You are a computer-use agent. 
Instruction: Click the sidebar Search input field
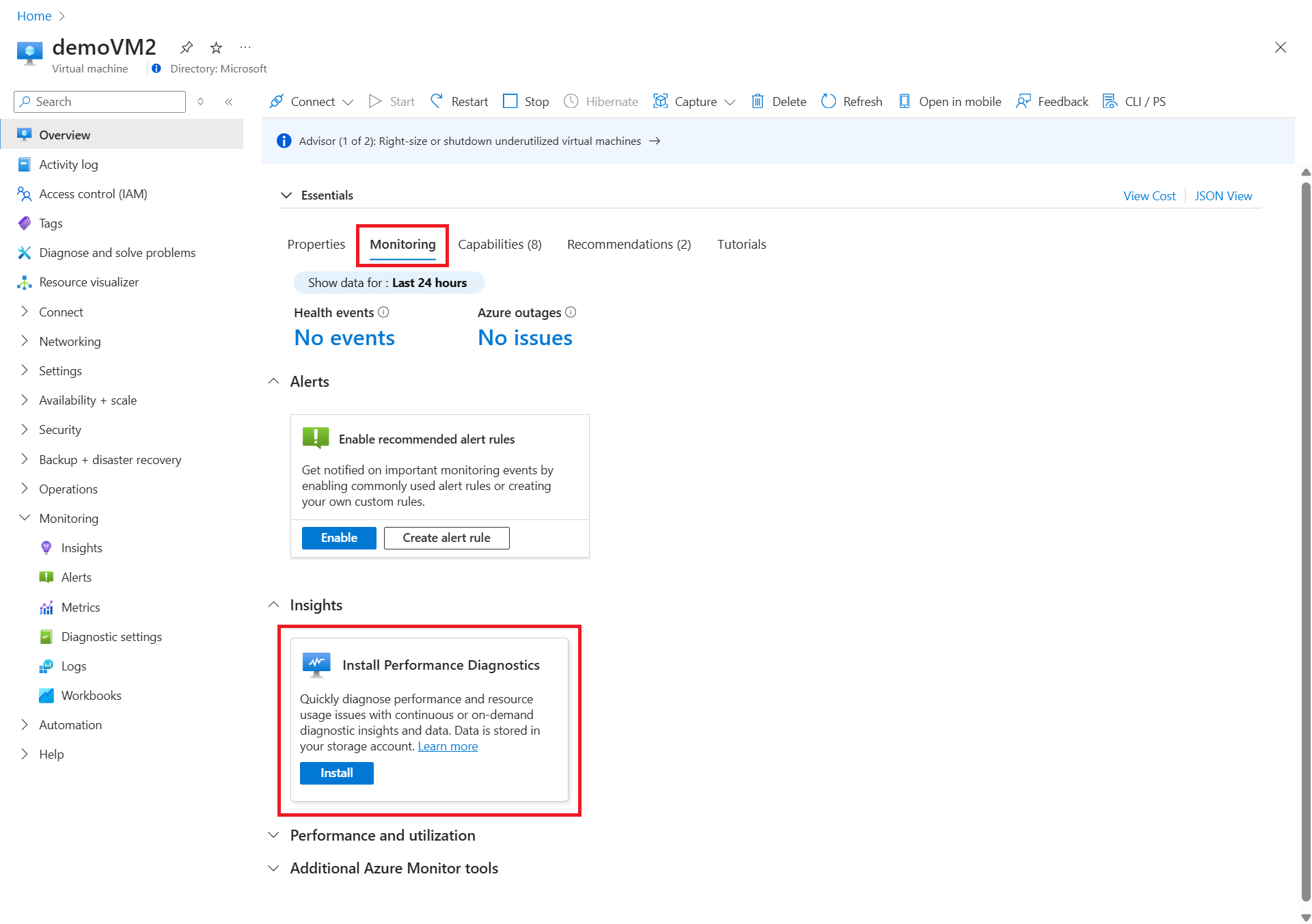[x=106, y=102]
